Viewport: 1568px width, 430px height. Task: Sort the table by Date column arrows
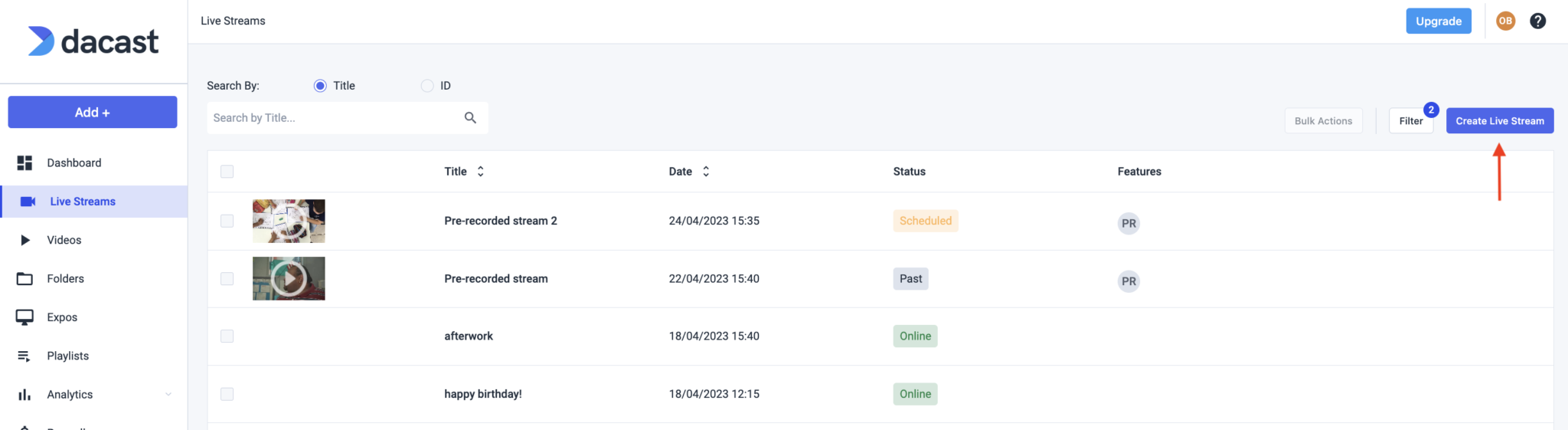[705, 172]
